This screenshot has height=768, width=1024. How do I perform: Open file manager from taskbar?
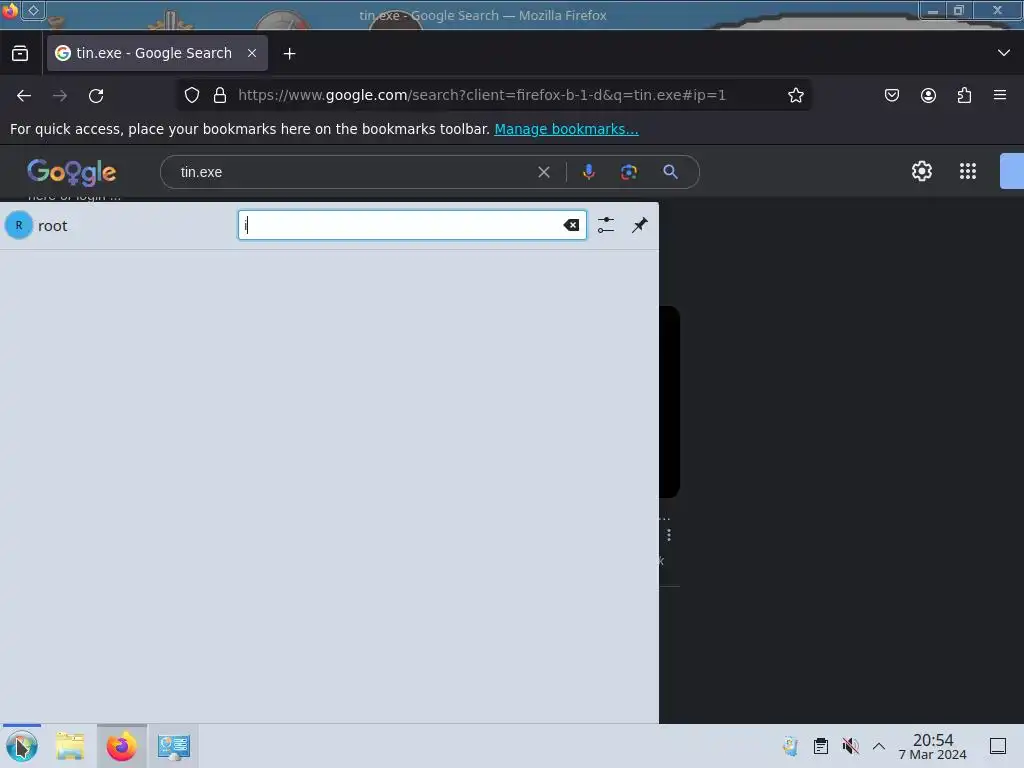tap(71, 746)
